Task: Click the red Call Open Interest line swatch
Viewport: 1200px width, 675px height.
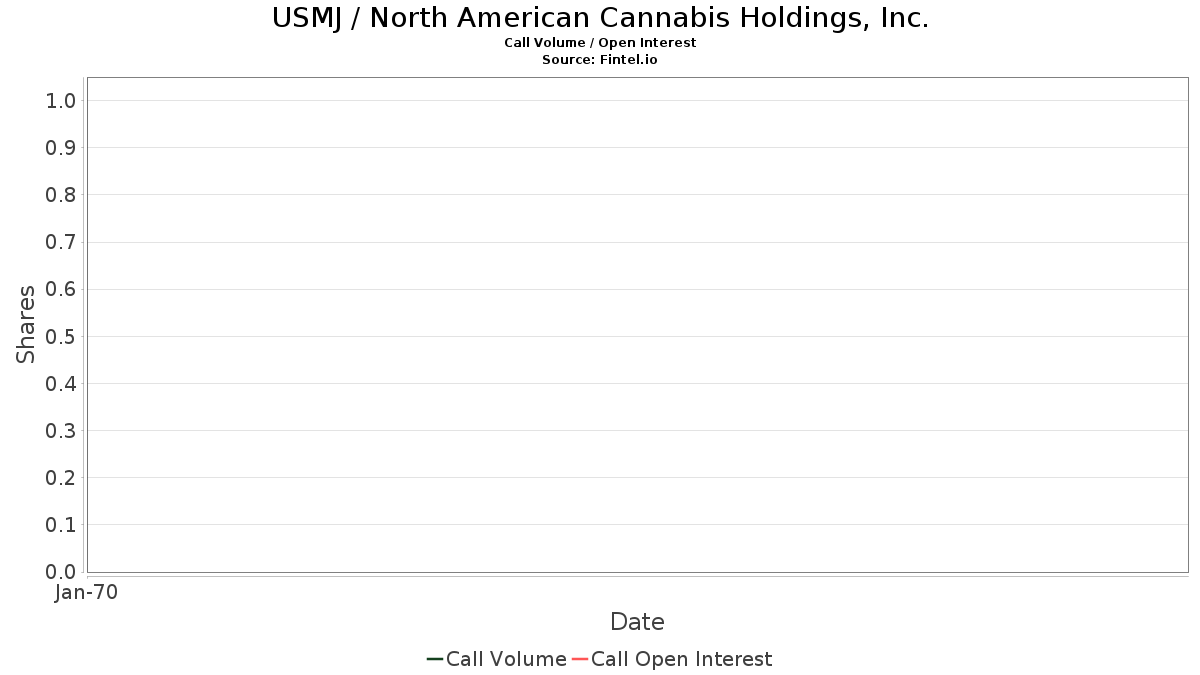Action: (579, 659)
